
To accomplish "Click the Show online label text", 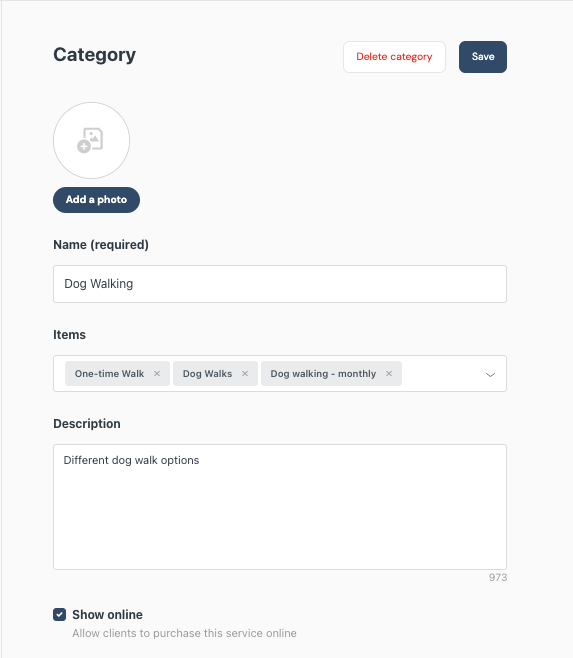I will point(107,614).
